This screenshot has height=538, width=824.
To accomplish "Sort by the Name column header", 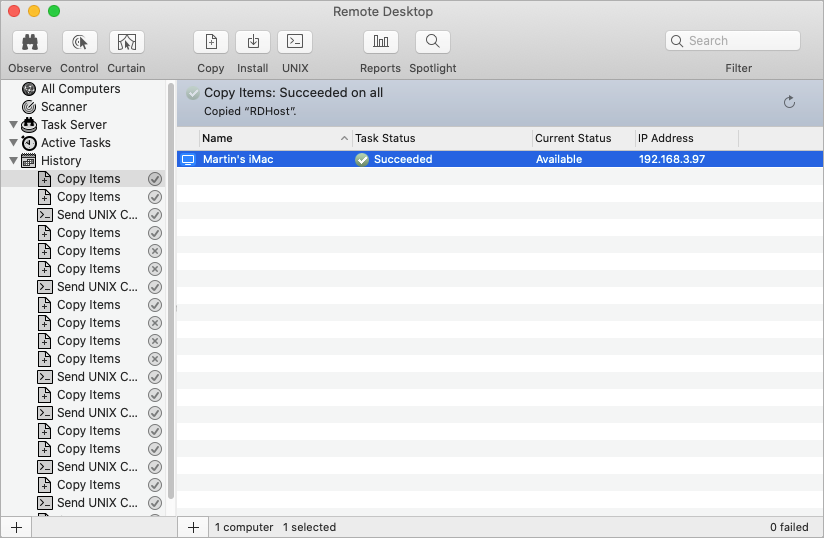I will coord(270,138).
